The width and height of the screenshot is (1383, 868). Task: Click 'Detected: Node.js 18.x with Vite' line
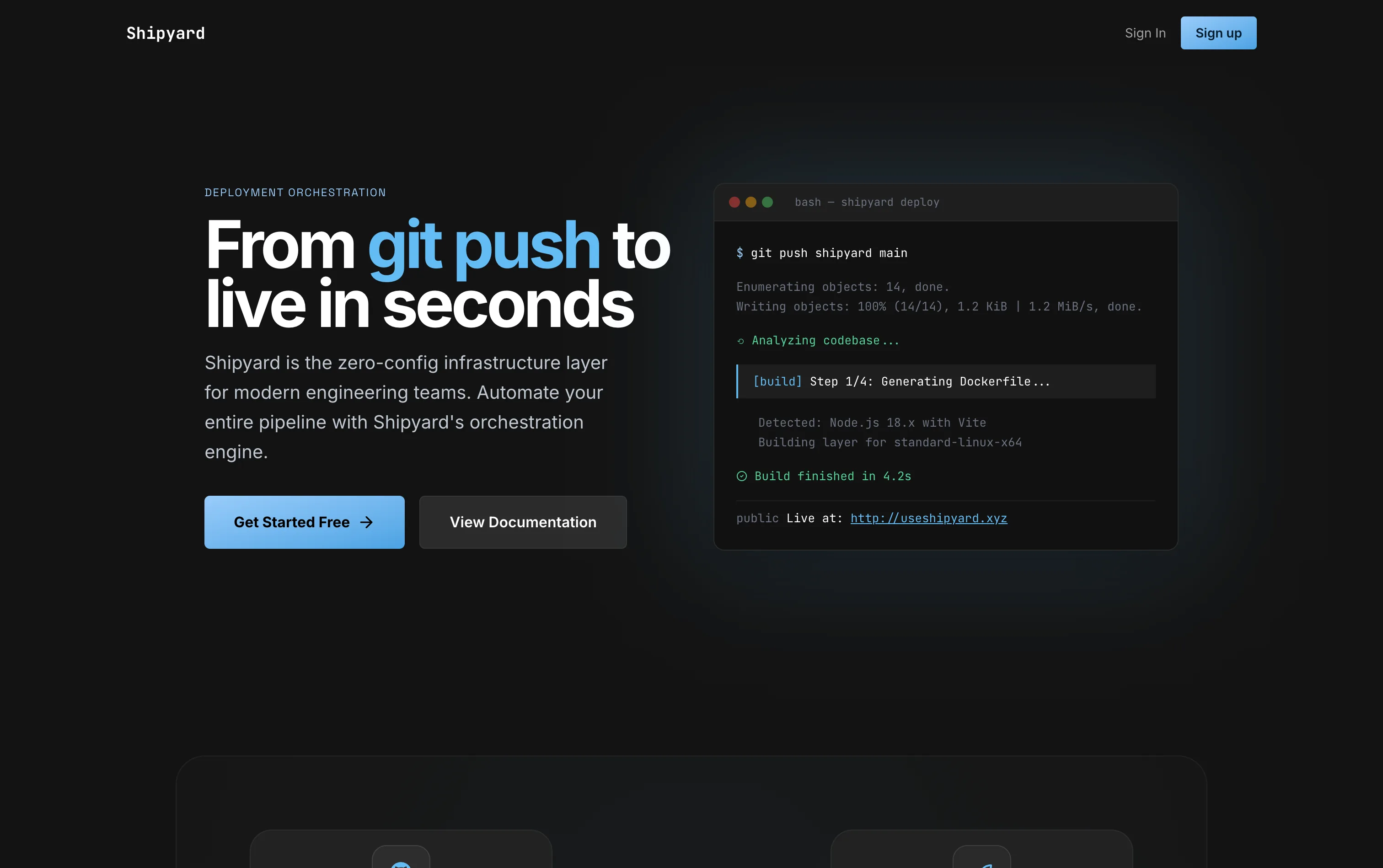coord(872,423)
